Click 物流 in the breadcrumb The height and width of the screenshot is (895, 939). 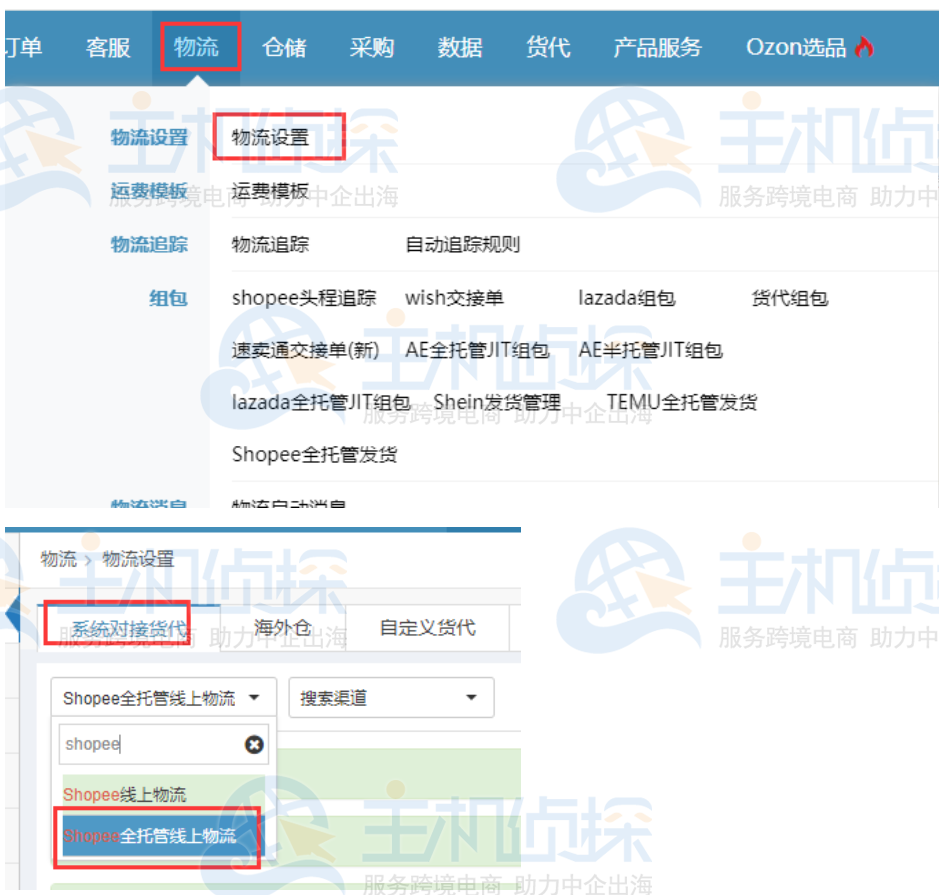pyautogui.click(x=58, y=559)
